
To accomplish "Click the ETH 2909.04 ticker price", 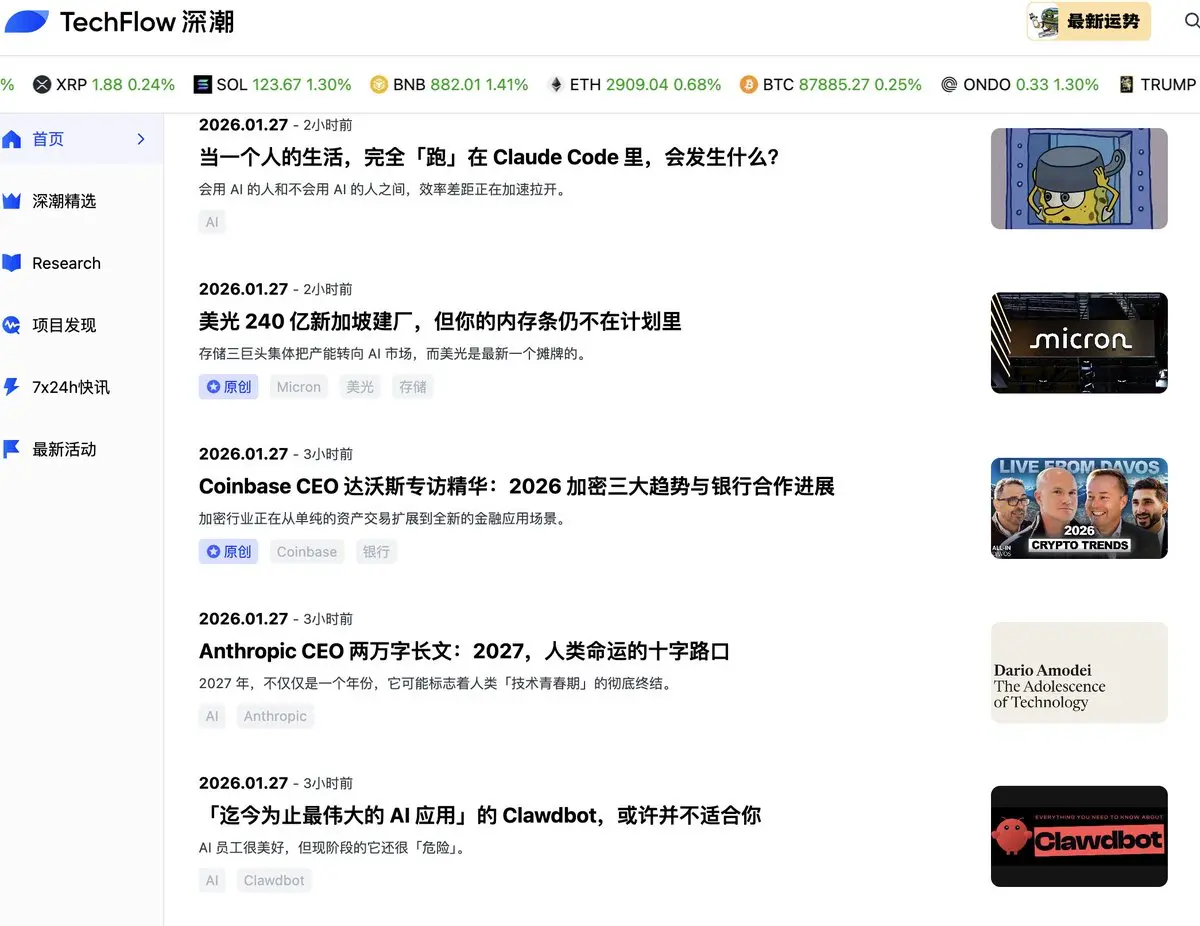I will click(636, 85).
